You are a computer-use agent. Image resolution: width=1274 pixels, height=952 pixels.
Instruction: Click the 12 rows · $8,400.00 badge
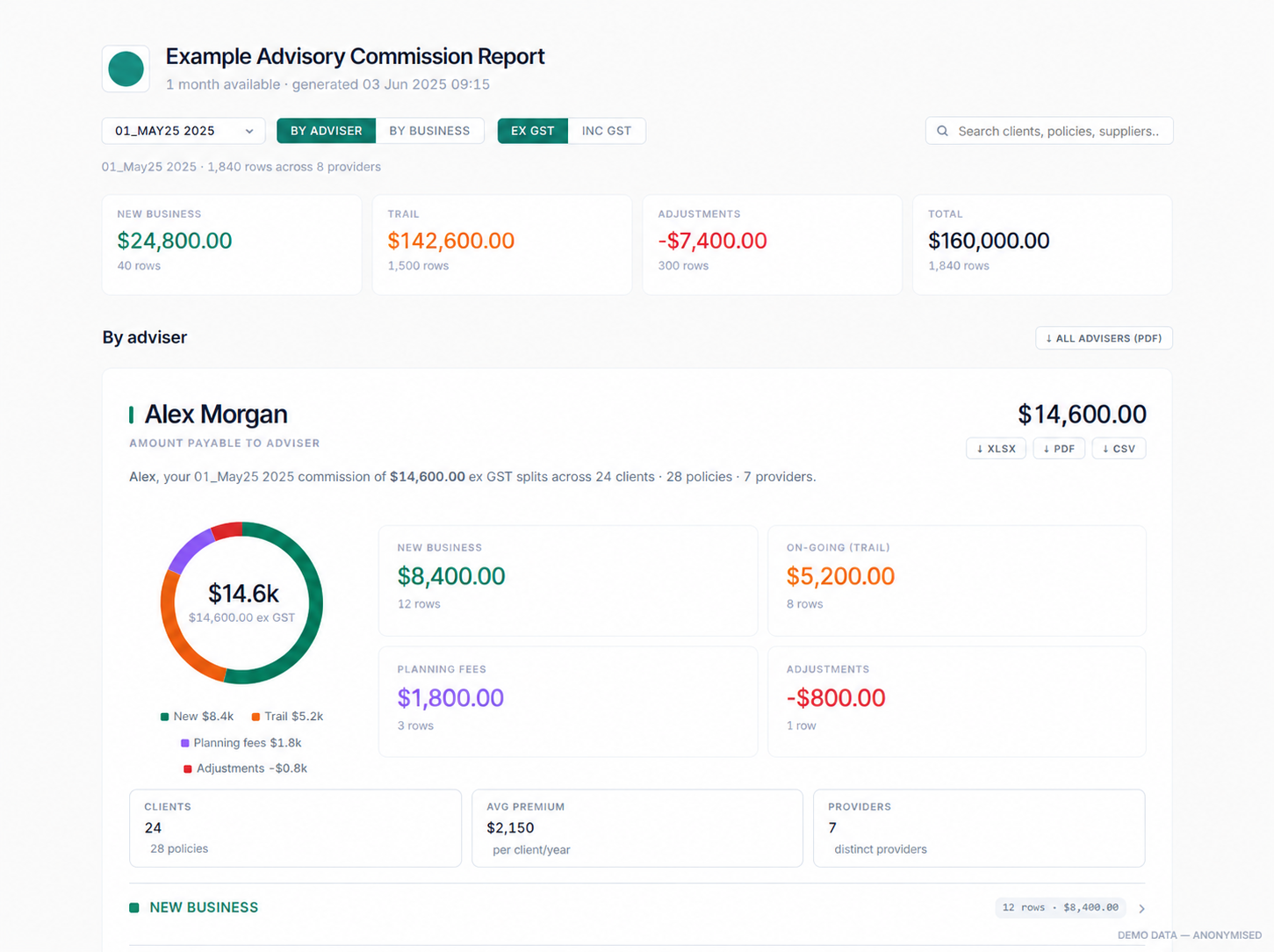[1060, 907]
